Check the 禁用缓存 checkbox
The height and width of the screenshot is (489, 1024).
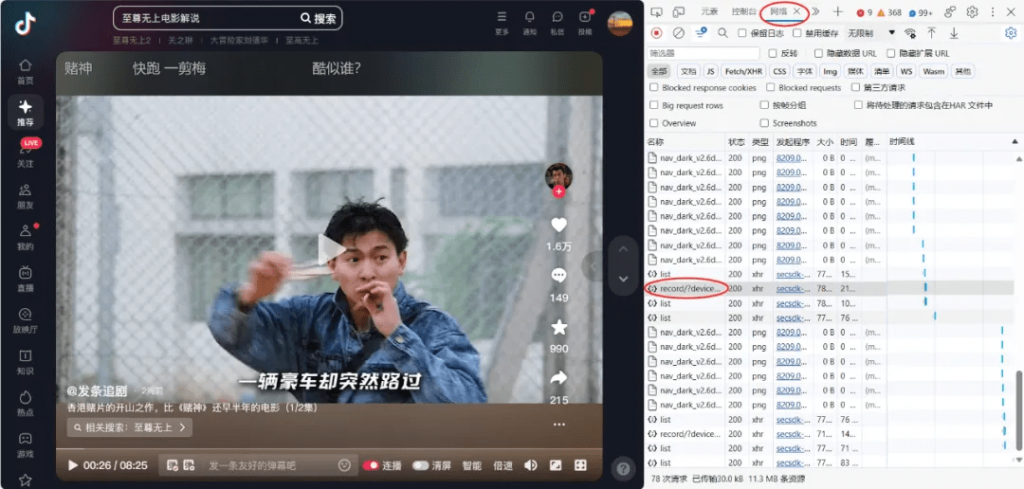[798, 33]
